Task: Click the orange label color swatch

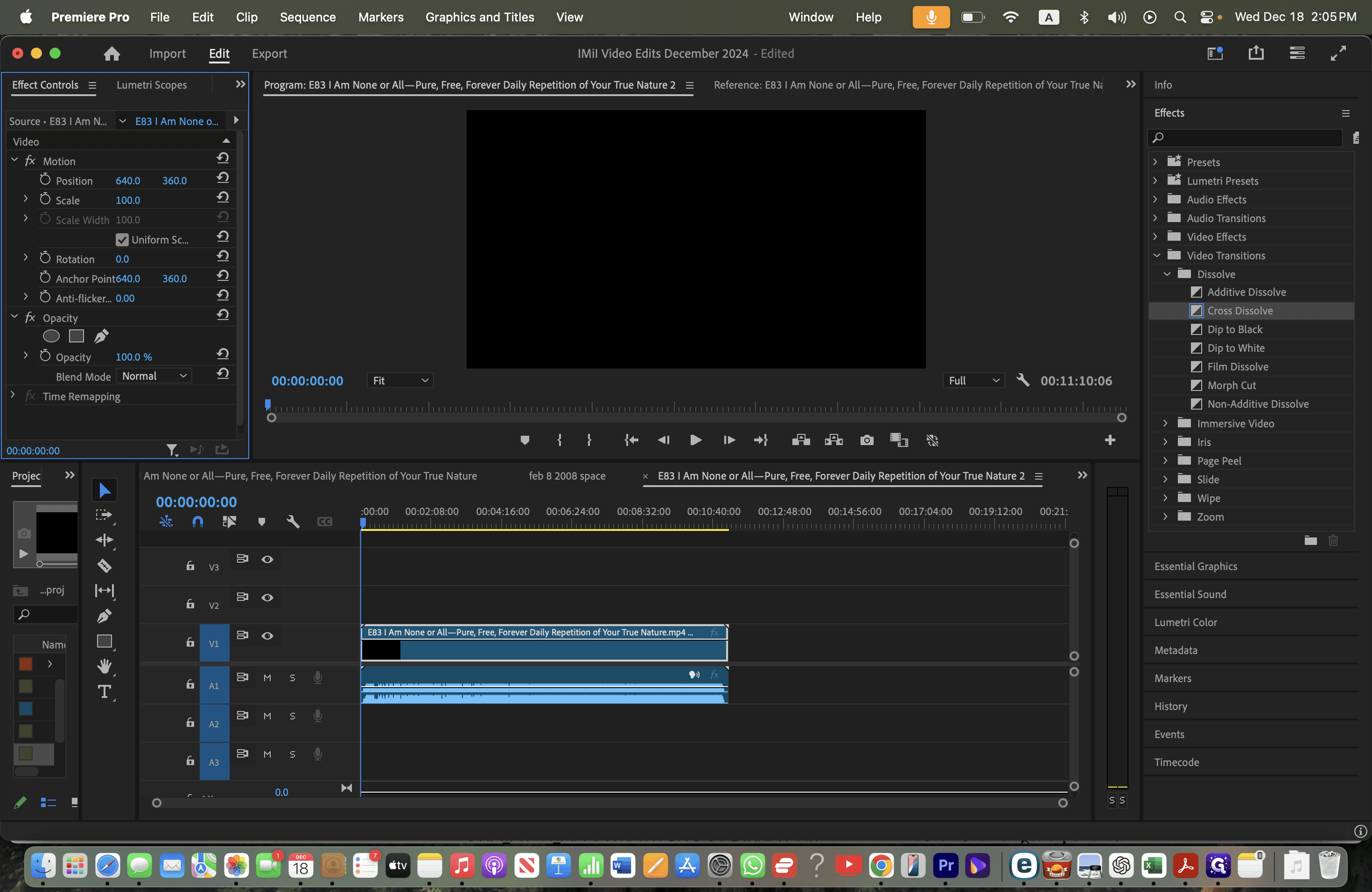Action: pyautogui.click(x=25, y=664)
